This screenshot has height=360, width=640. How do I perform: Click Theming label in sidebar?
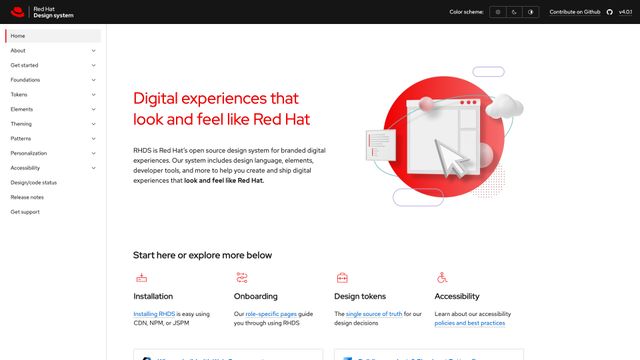tap(21, 124)
